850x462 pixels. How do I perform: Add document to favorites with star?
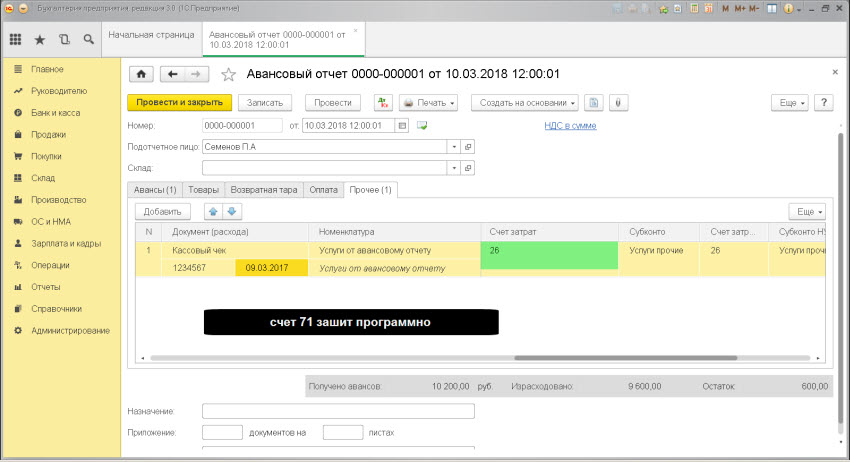228,75
